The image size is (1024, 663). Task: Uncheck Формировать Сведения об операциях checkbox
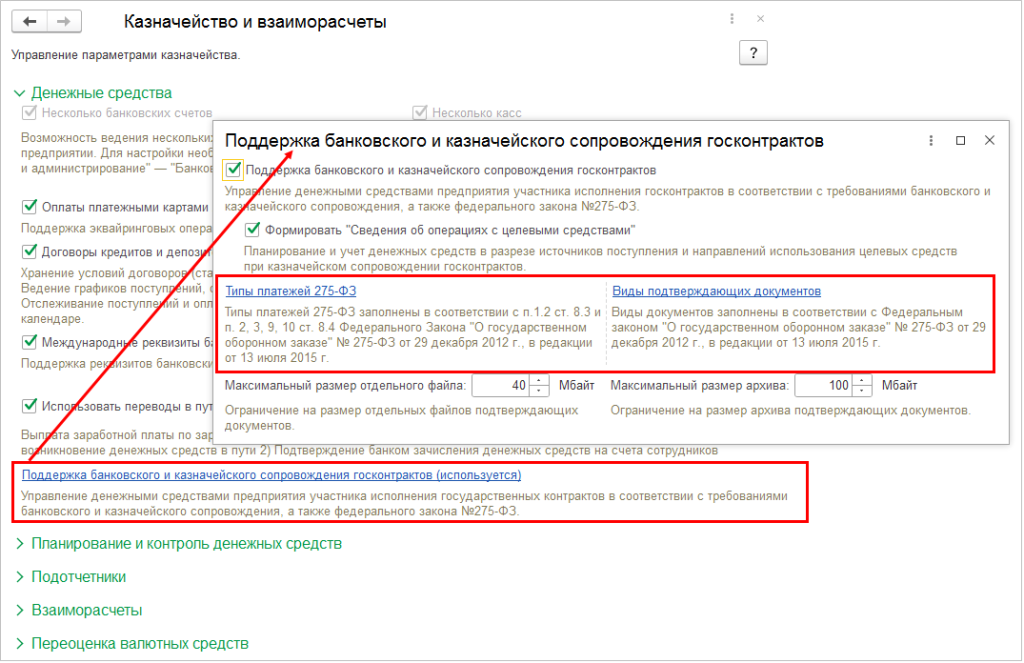pos(253,229)
